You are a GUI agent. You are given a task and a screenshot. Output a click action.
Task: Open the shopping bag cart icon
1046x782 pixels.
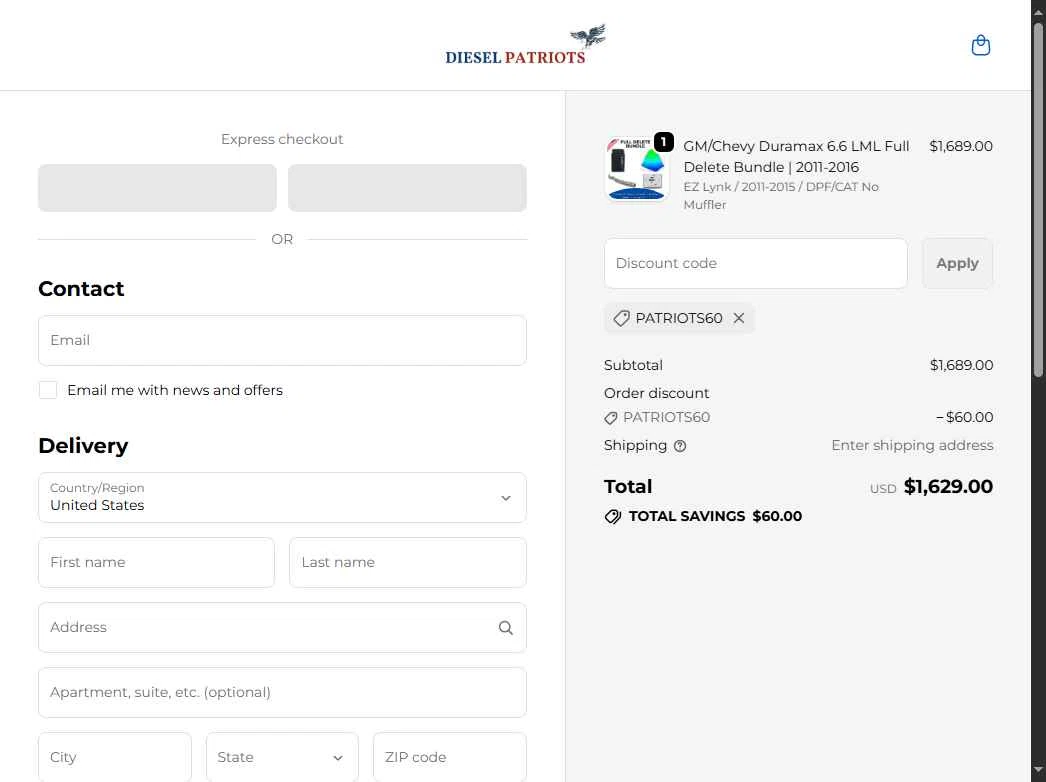pyautogui.click(x=980, y=45)
